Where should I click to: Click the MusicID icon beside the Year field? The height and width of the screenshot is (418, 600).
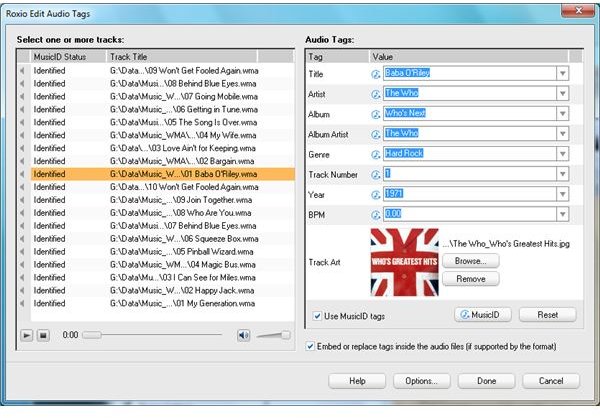[376, 194]
